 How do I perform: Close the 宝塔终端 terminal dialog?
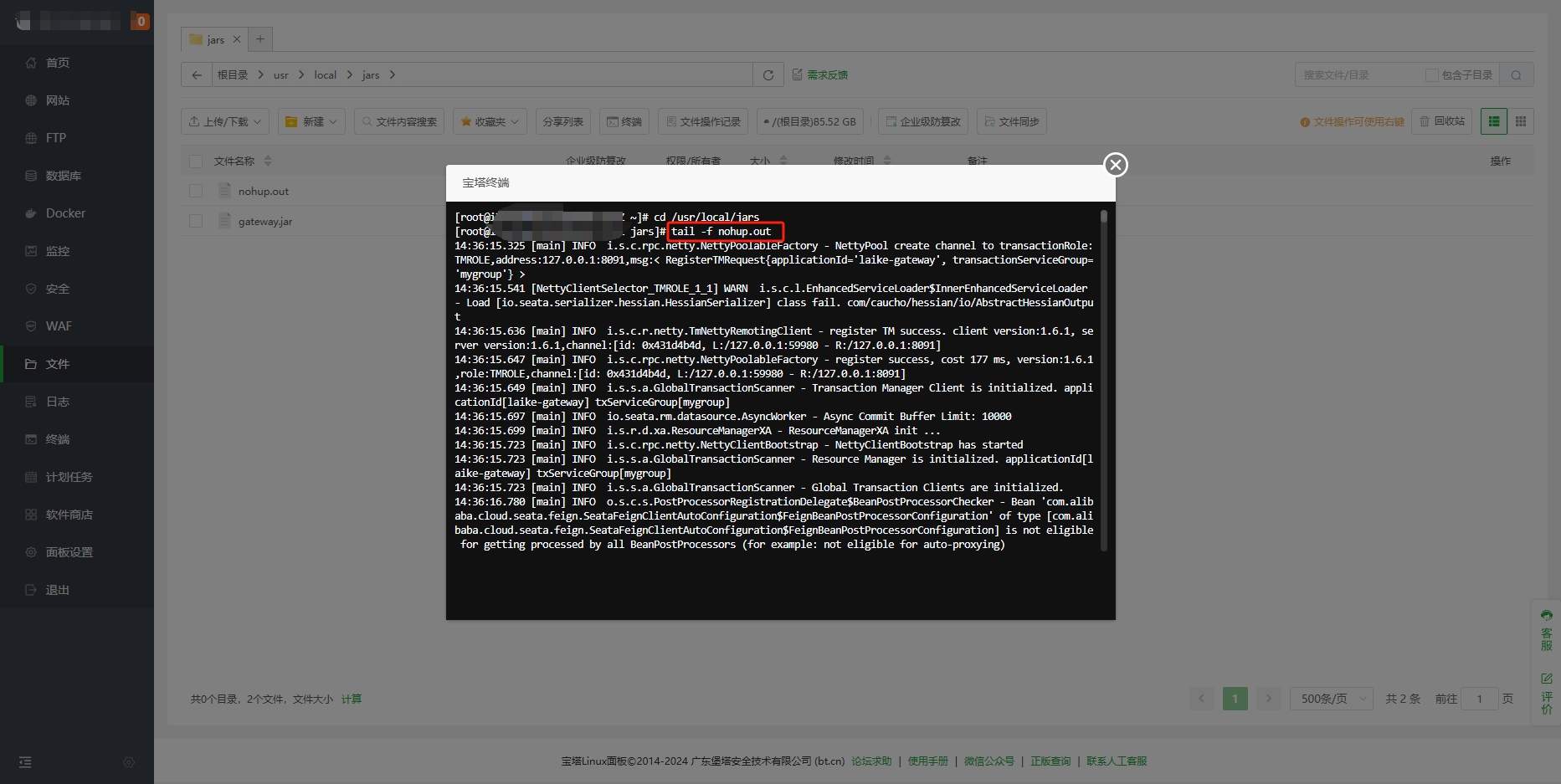click(x=1115, y=165)
